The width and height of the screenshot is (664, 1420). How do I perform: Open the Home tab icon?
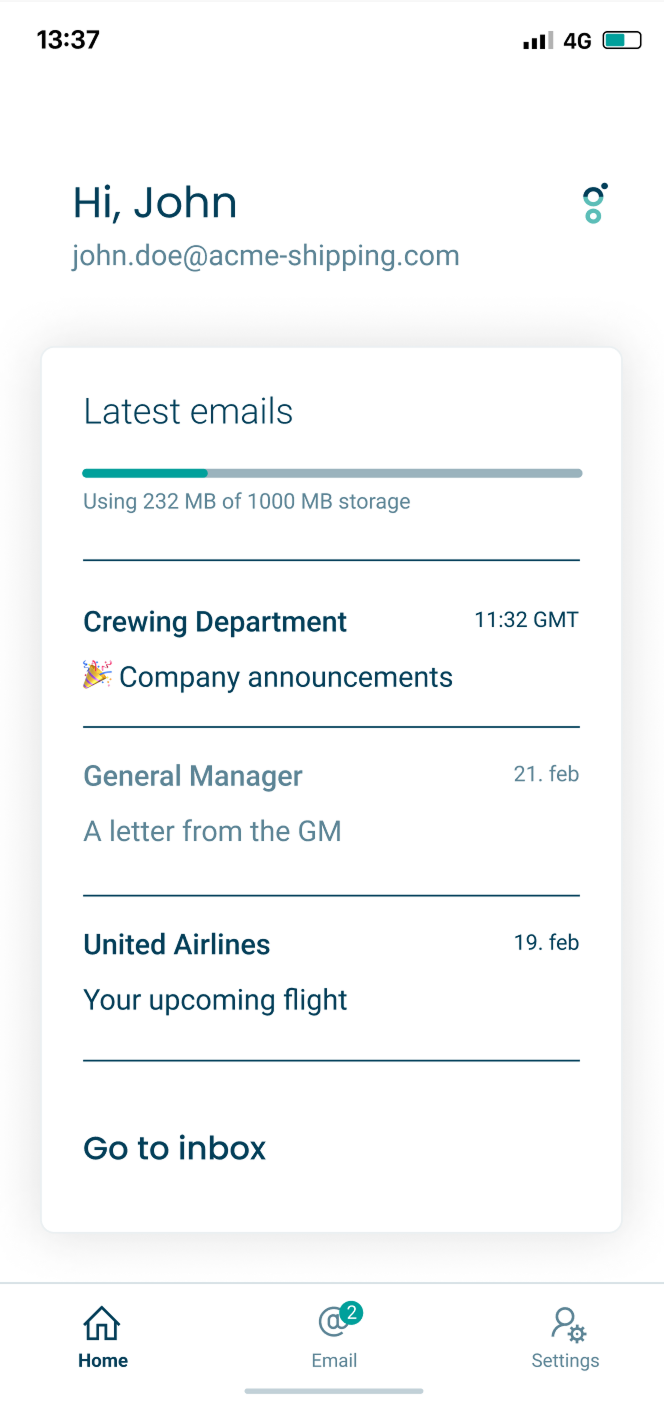[102, 1323]
